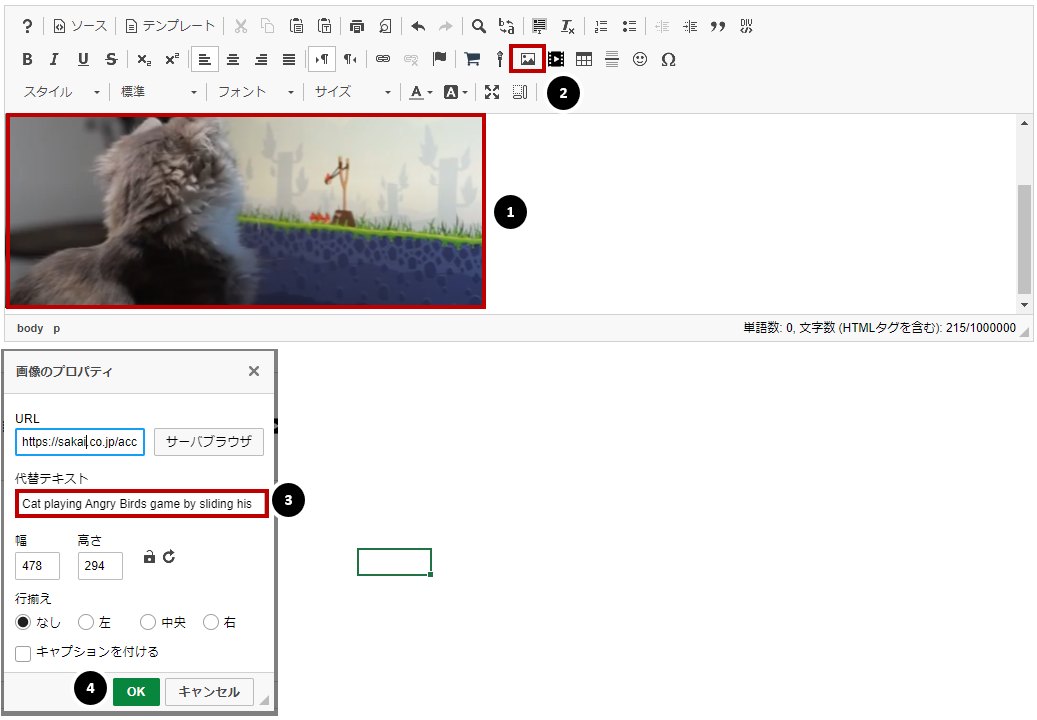This screenshot has height=720, width=1037.
Task: Click the microphone audio recording icon
Action: pos(500,60)
